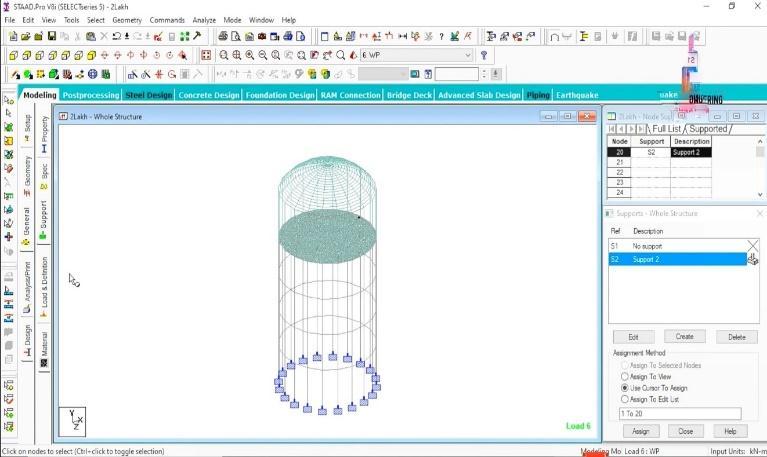
Task: Click the hand icon beside Support 2 row
Action: pos(753,259)
